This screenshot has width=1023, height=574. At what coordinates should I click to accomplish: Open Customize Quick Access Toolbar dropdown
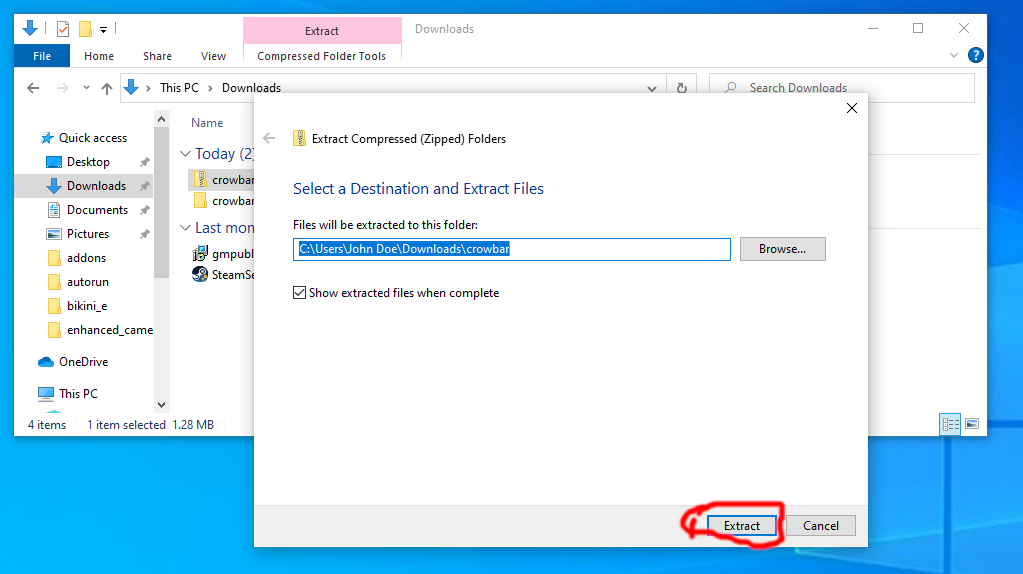tap(103, 29)
